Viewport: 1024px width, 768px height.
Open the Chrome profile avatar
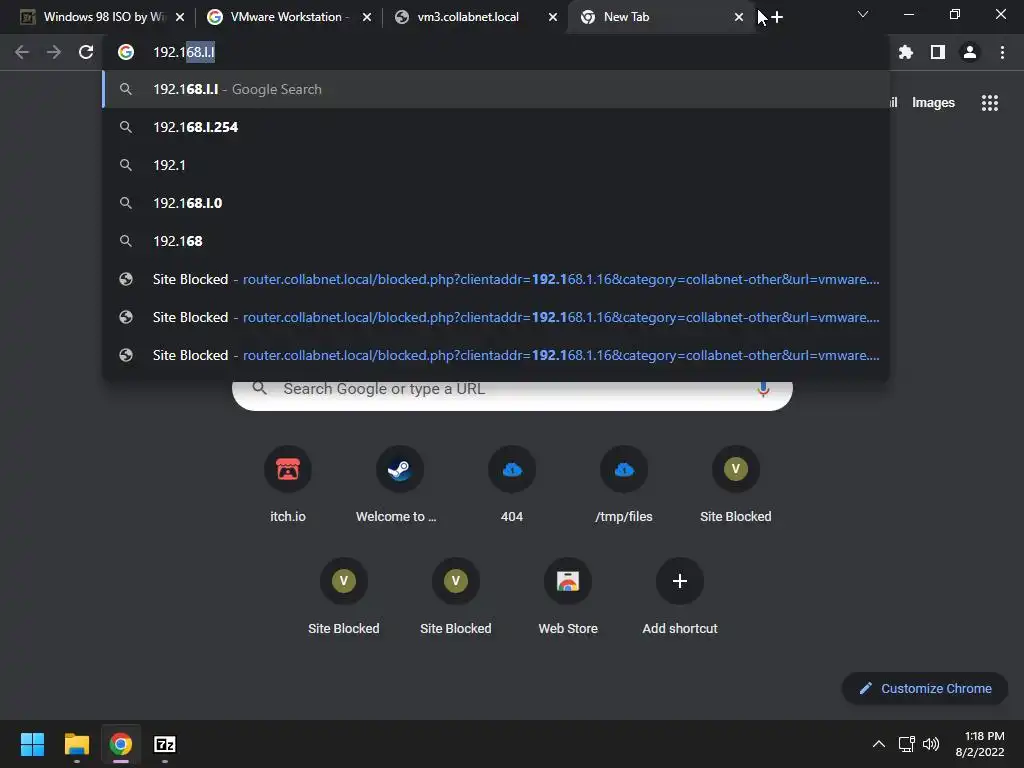pyautogui.click(x=970, y=52)
